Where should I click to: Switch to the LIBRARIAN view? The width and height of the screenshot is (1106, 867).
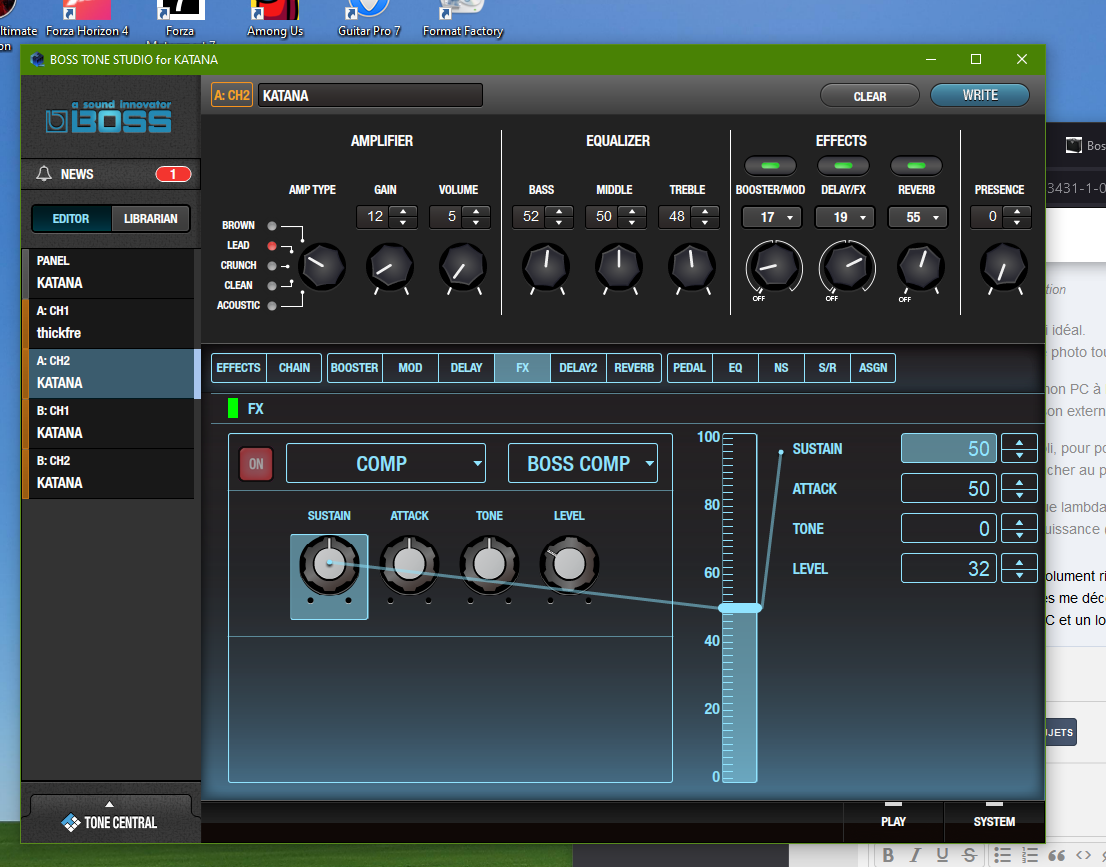[150, 219]
